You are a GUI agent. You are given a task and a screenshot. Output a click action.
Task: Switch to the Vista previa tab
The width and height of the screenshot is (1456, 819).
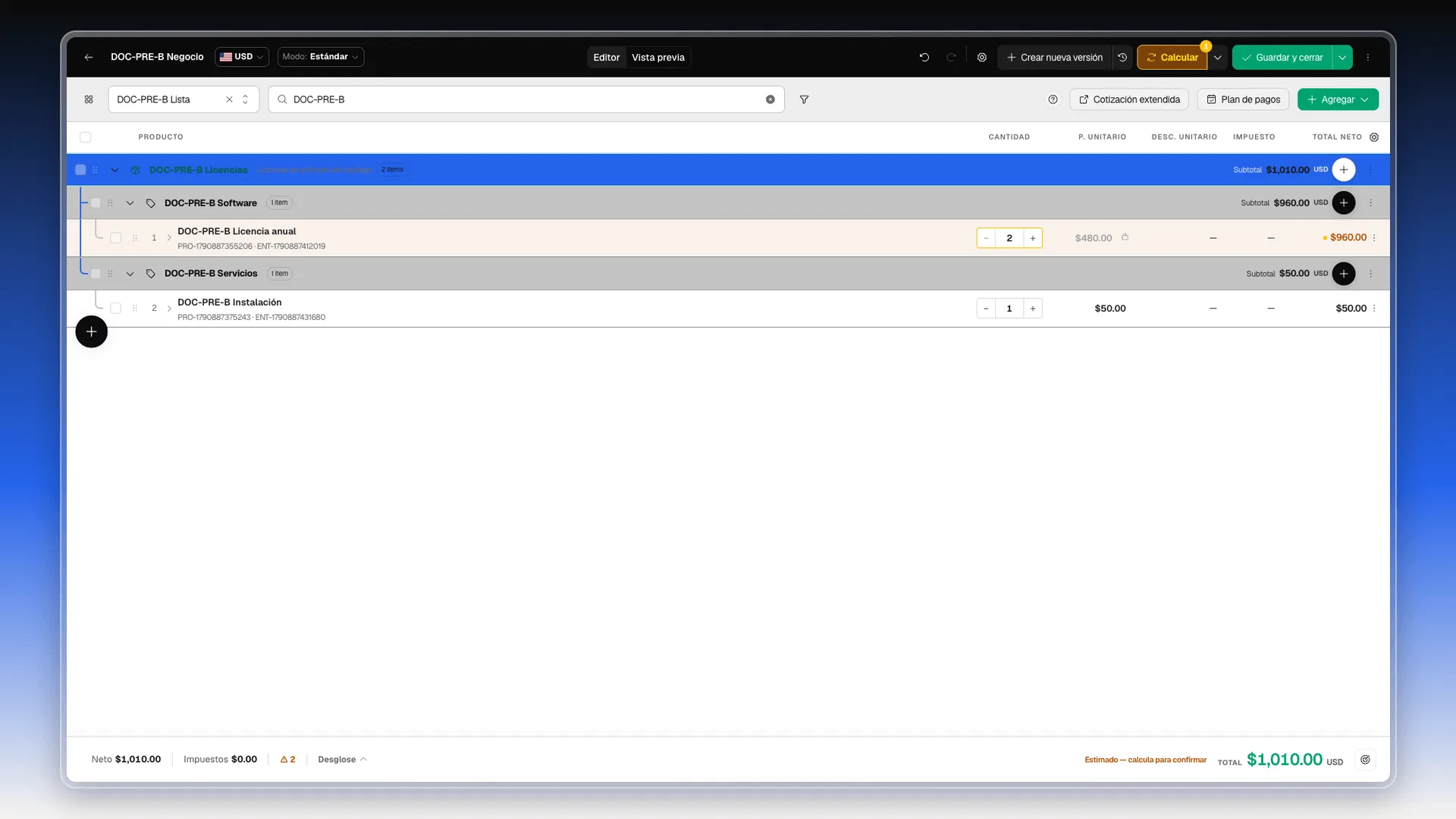point(658,58)
